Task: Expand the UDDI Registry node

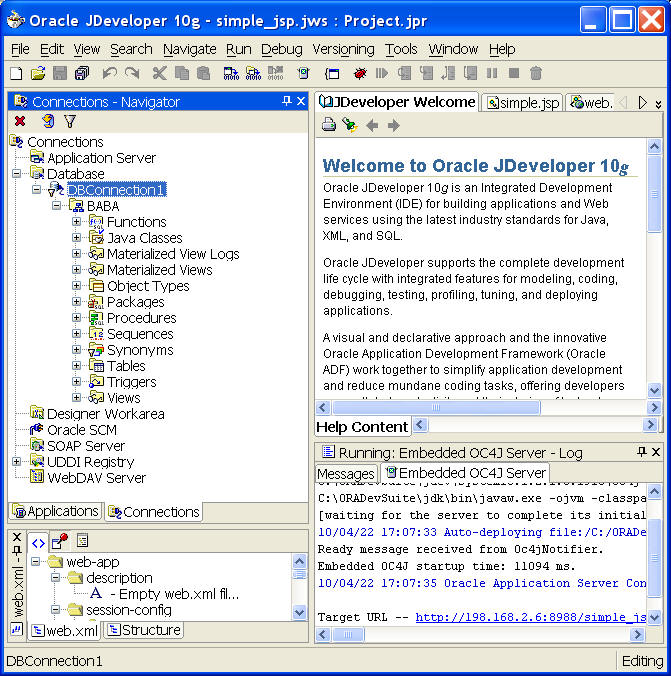Action: pos(16,462)
